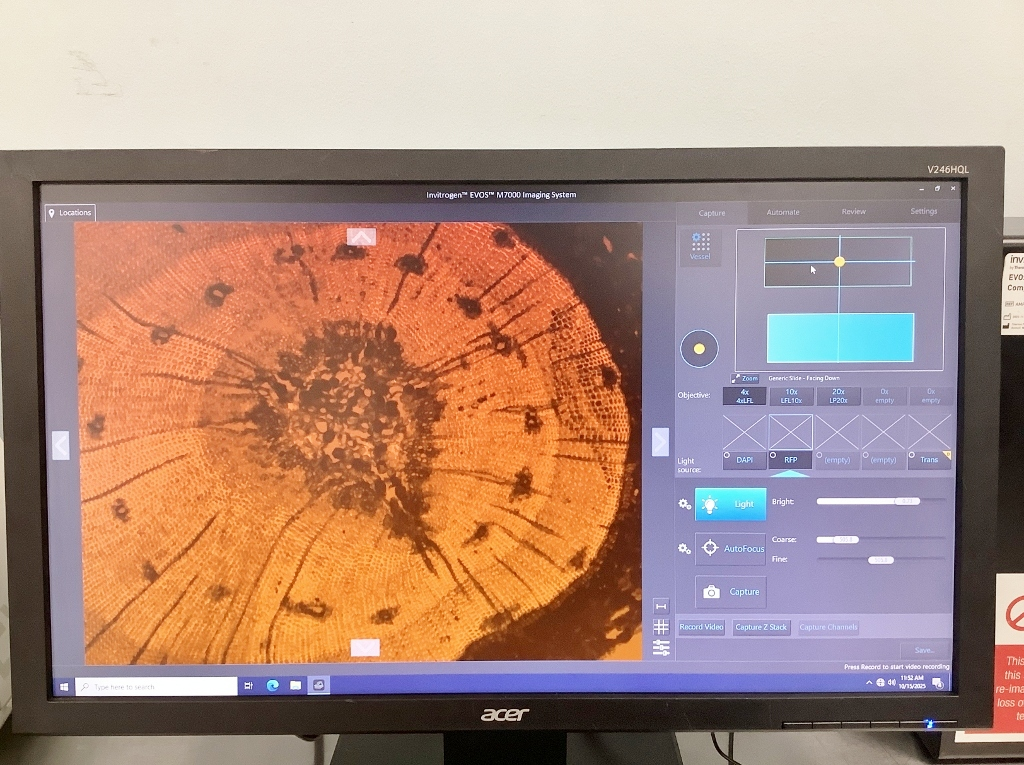Move the stage view up with top arrow

361,236
